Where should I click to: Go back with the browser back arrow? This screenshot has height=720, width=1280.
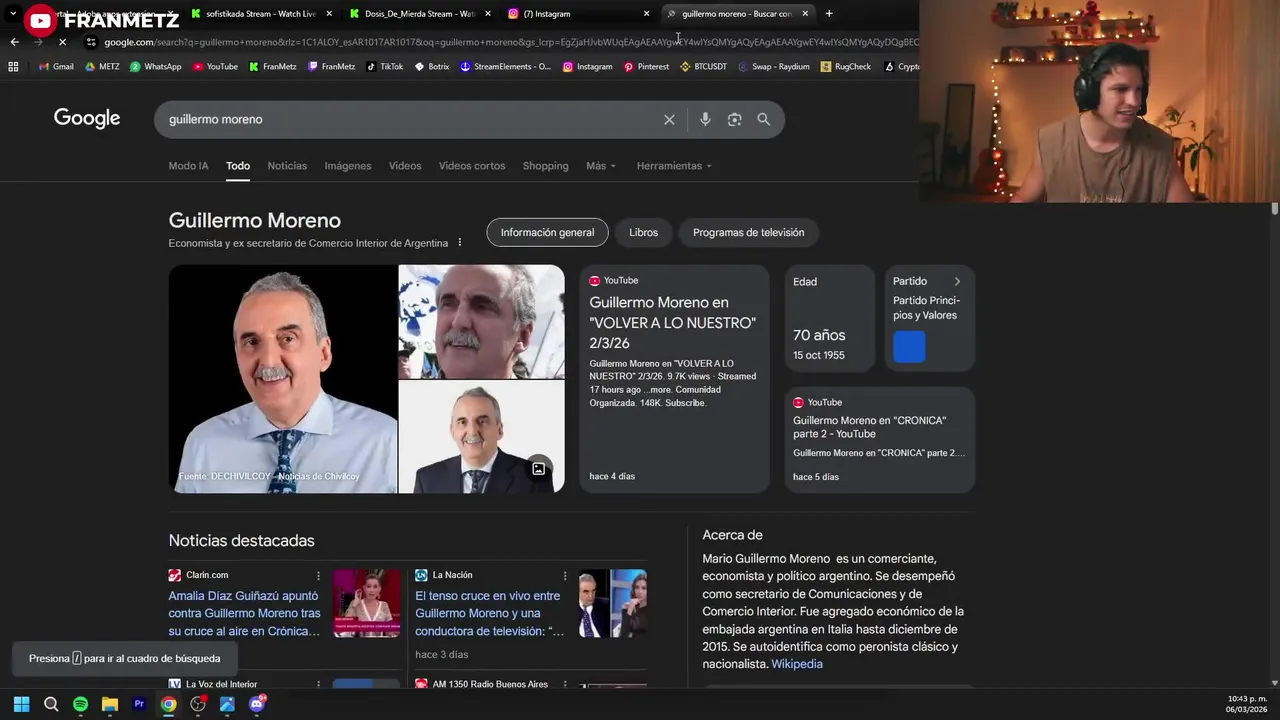pyautogui.click(x=14, y=42)
